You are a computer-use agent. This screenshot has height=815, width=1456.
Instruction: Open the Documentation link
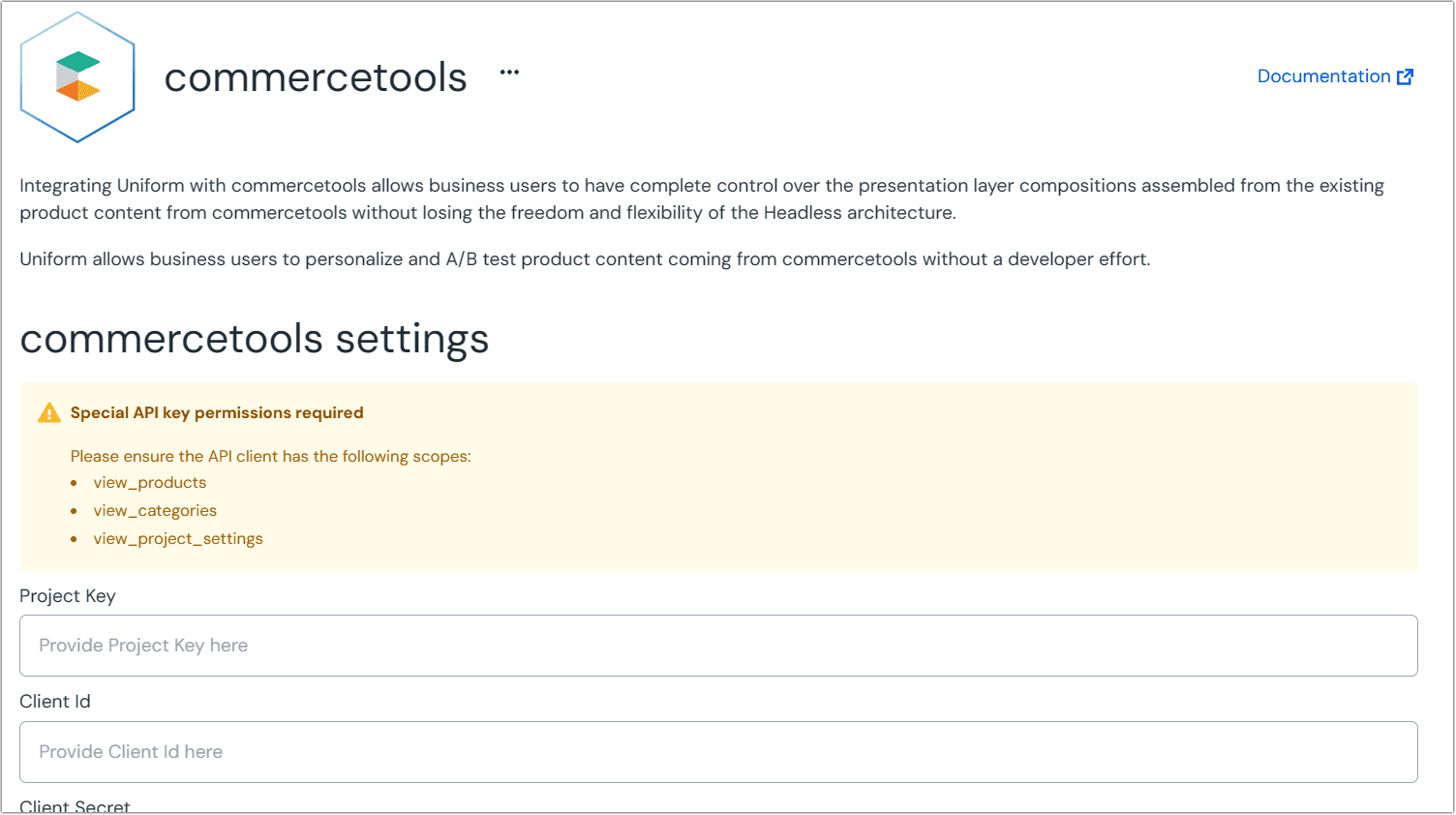point(1323,76)
